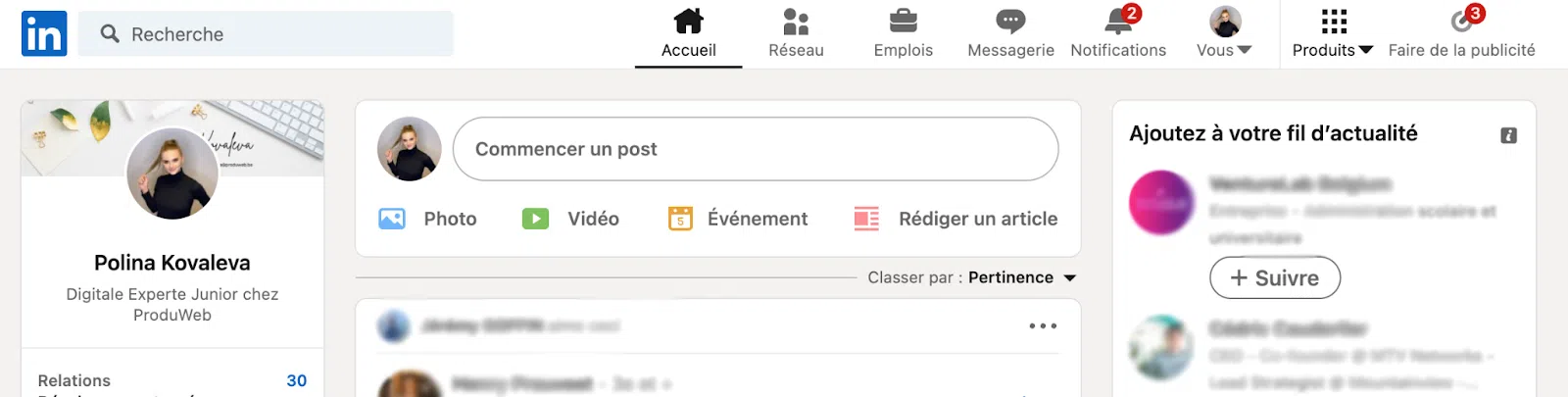This screenshot has width=1568, height=397.
Task: Change sorting from Pertinence dropdown
Action: pyautogui.click(x=1022, y=277)
